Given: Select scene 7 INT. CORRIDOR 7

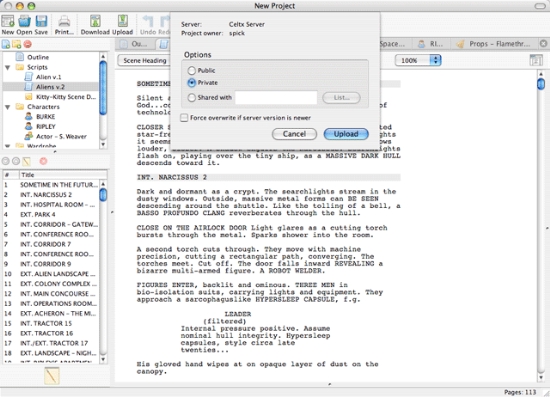Looking at the screenshot, I should (x=51, y=244).
